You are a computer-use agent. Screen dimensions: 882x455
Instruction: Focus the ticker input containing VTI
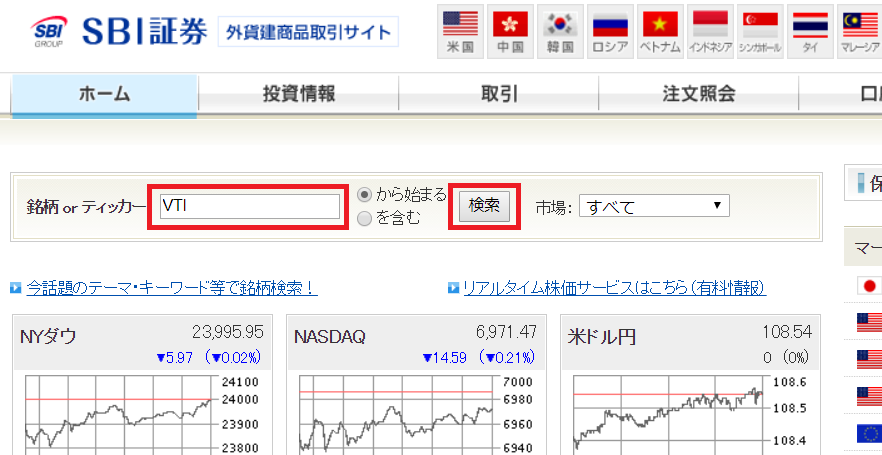click(x=250, y=206)
